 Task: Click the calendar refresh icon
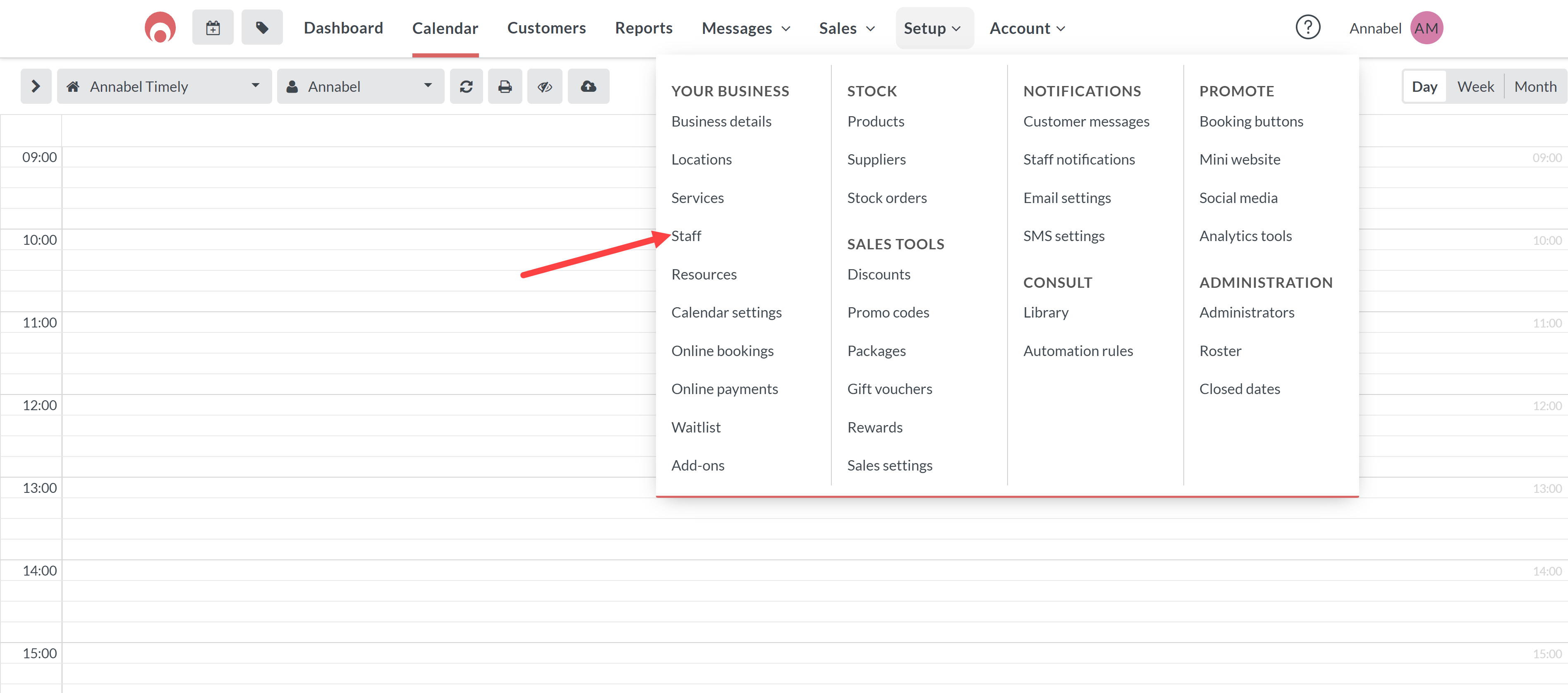click(466, 86)
